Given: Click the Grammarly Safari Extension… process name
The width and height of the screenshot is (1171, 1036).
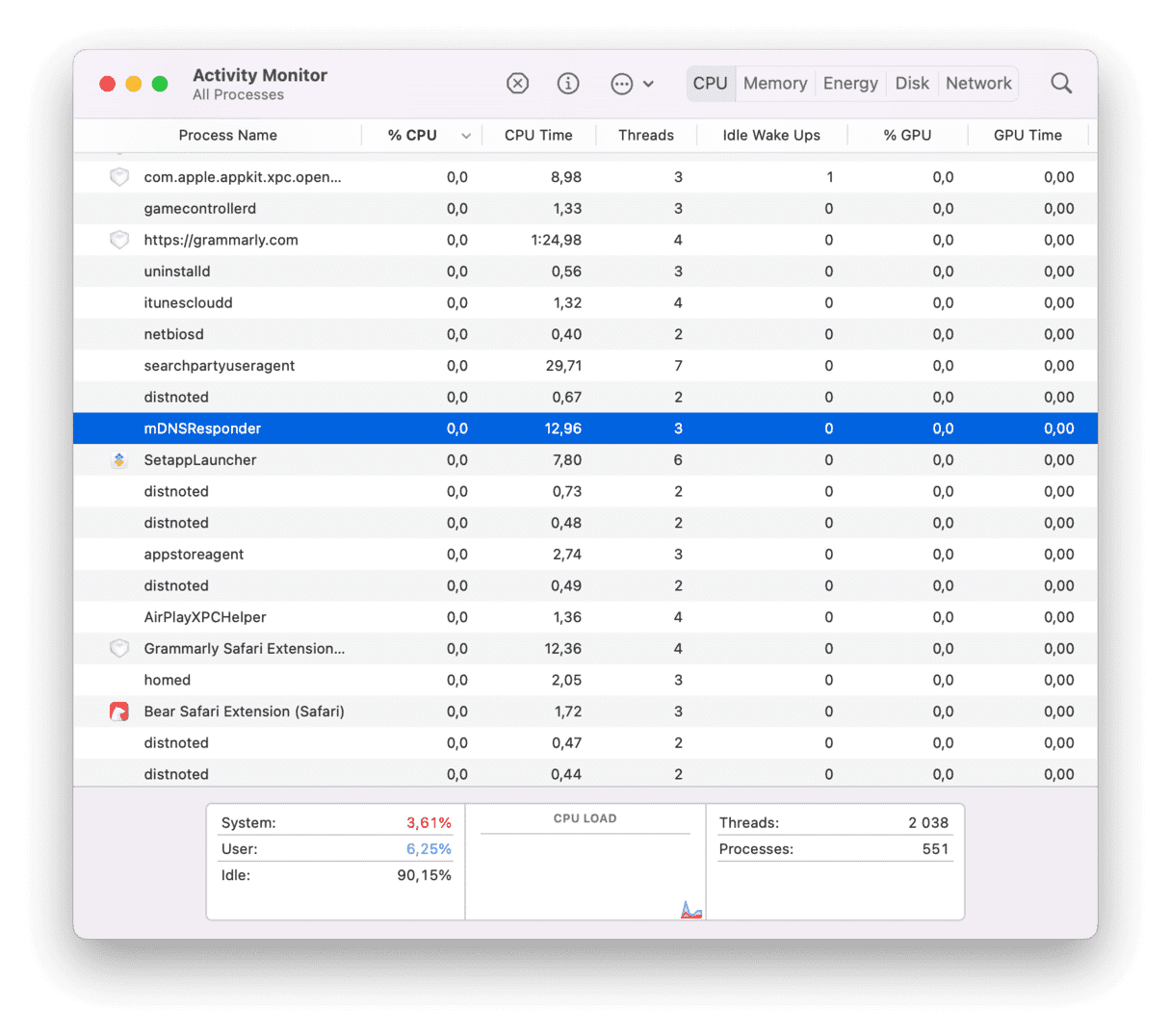Looking at the screenshot, I should (245, 649).
